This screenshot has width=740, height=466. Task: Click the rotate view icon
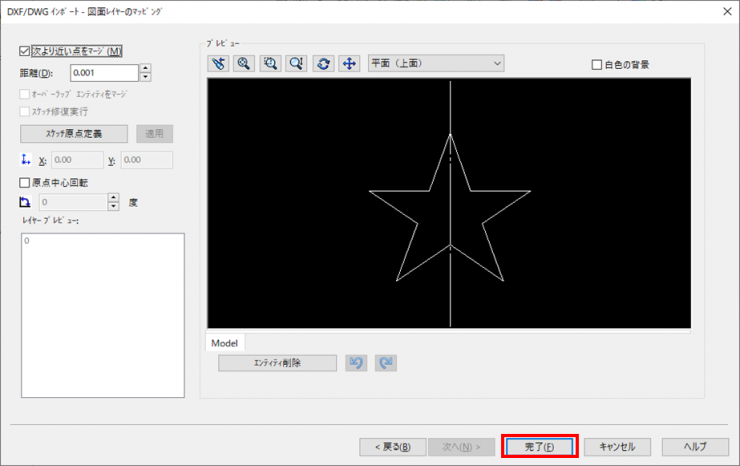[x=323, y=63]
